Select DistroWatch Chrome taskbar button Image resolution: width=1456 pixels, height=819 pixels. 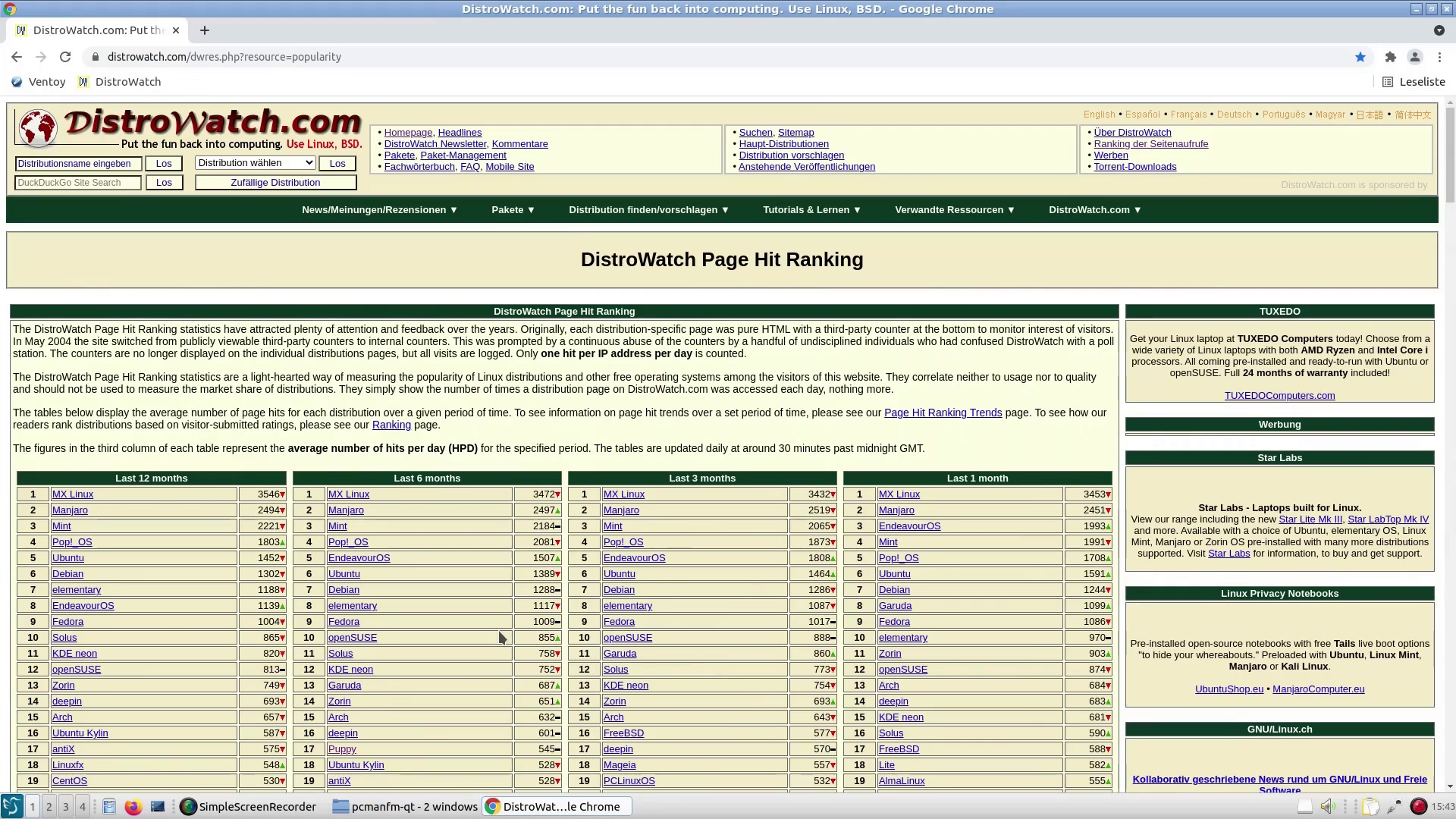[557, 807]
